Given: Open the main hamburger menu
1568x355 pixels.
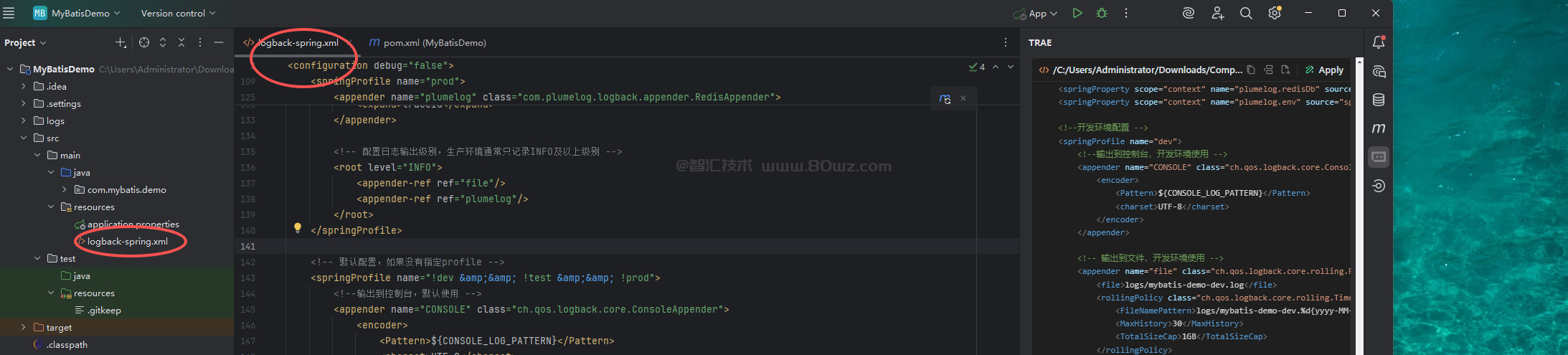Looking at the screenshot, I should click(9, 13).
